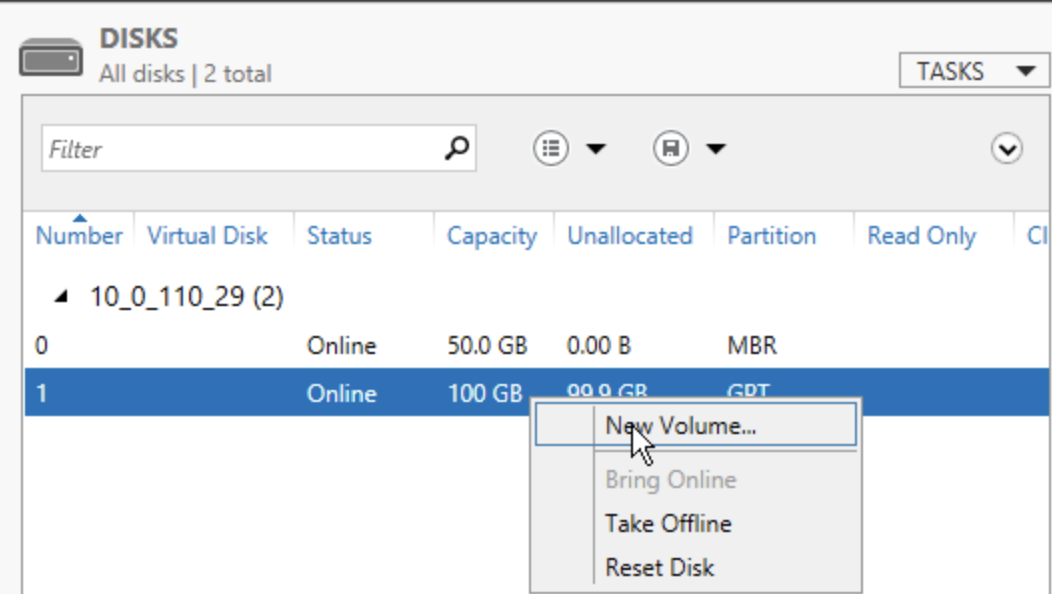Open the dropdown arrow beside list view icon
This screenshot has height=594, width=1052.
pyautogui.click(x=596, y=150)
